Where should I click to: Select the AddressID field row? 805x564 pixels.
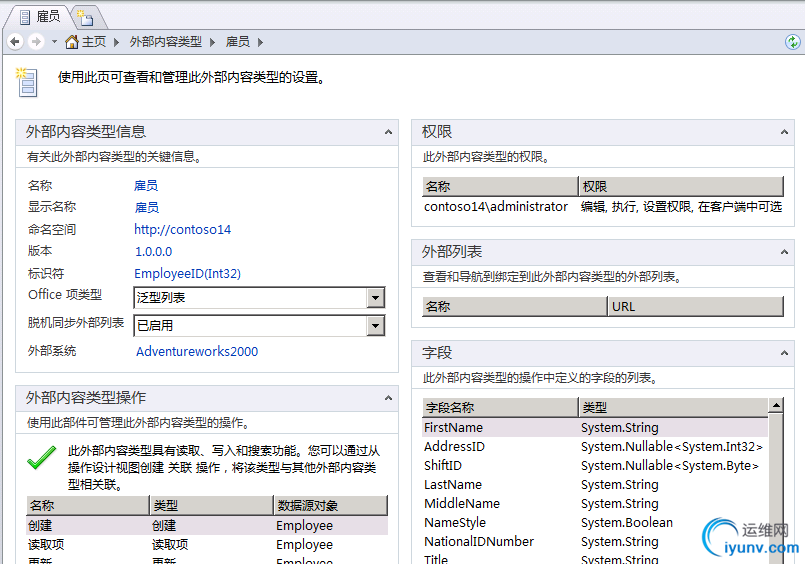595,446
